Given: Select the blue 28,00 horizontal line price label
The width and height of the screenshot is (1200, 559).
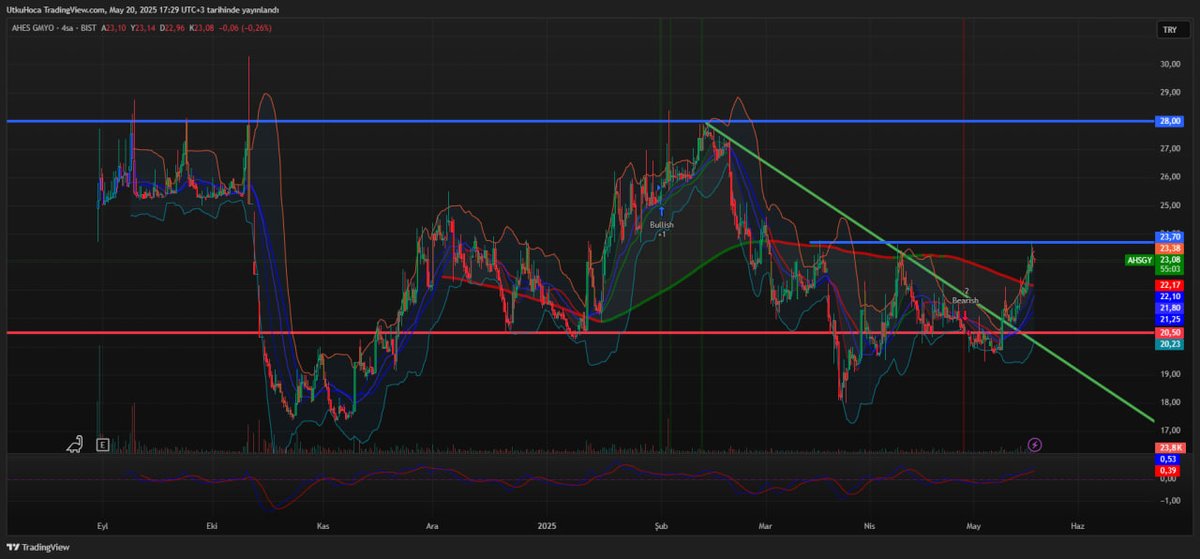Looking at the screenshot, I should [x=1169, y=121].
